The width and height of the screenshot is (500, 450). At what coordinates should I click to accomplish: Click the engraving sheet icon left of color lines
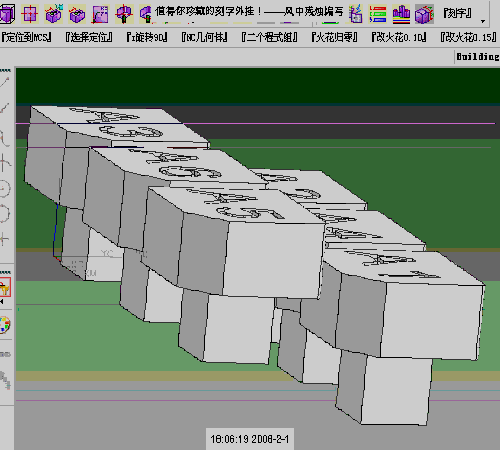pos(355,14)
